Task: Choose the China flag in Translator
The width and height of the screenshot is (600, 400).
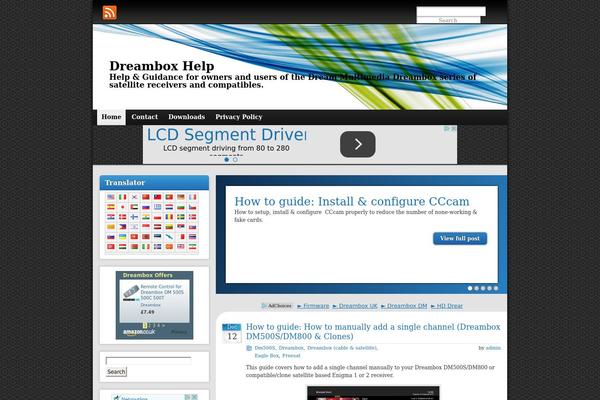Action: click(x=146, y=197)
